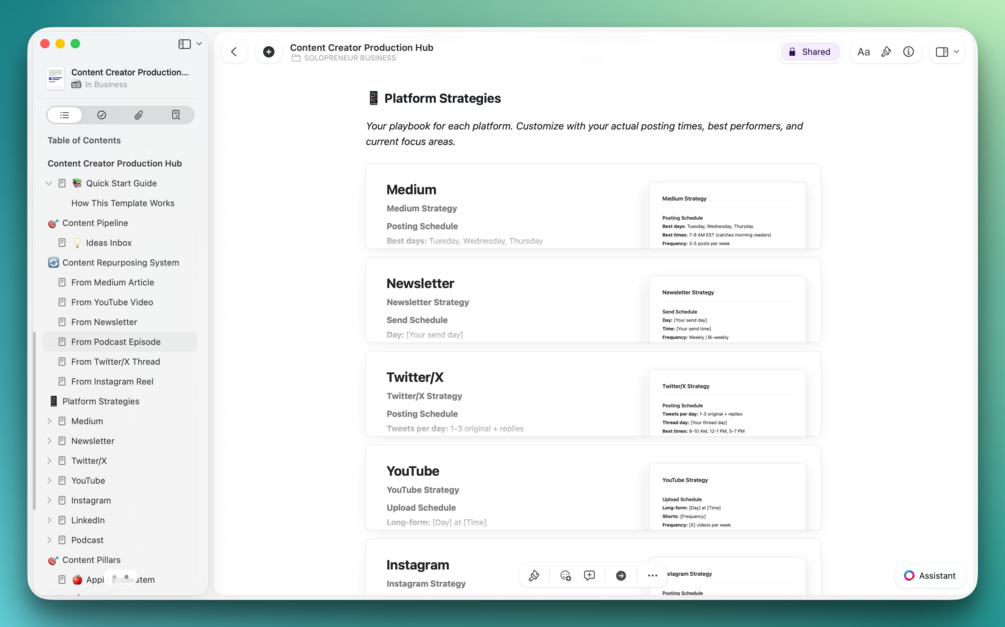Click the Twitter/X page icon in sidebar
Viewport: 1005px width, 627px height.
coord(62,461)
